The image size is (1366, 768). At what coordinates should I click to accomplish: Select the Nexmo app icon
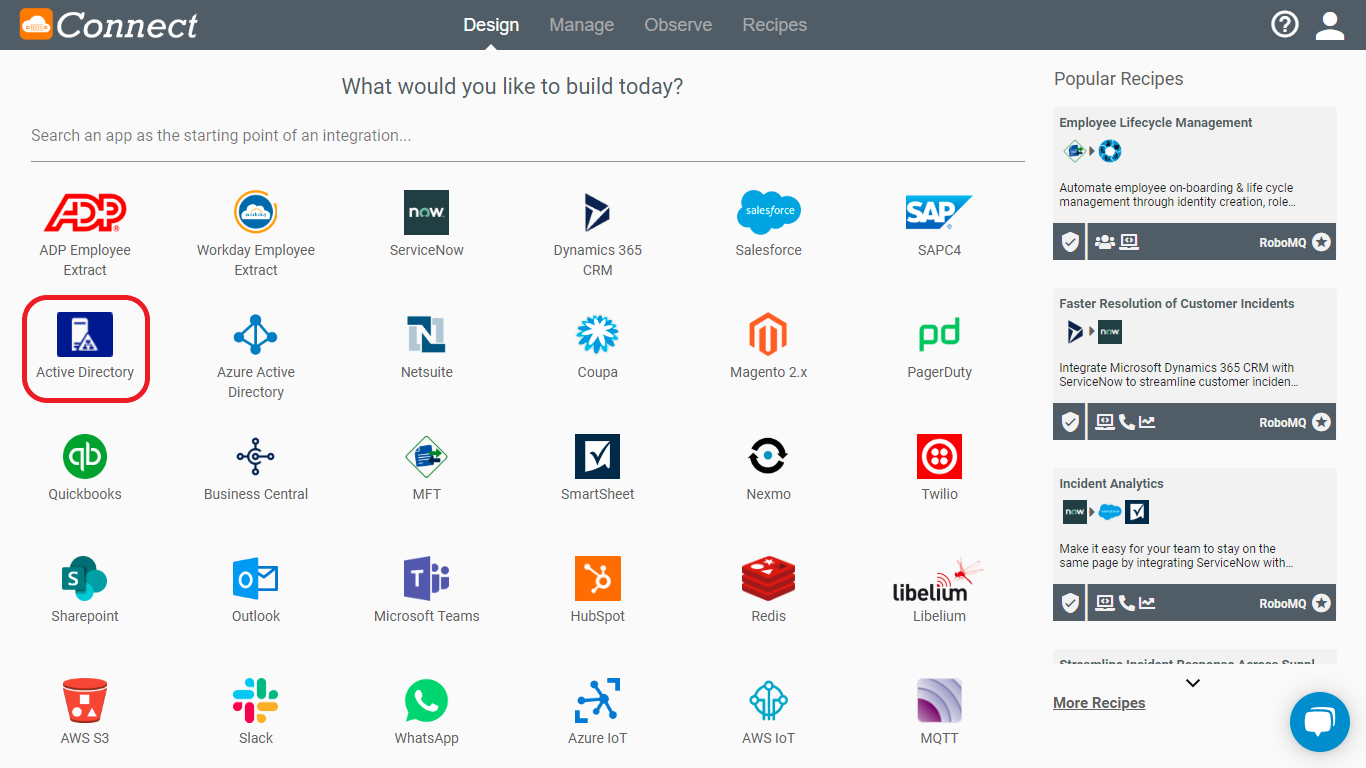click(x=769, y=456)
